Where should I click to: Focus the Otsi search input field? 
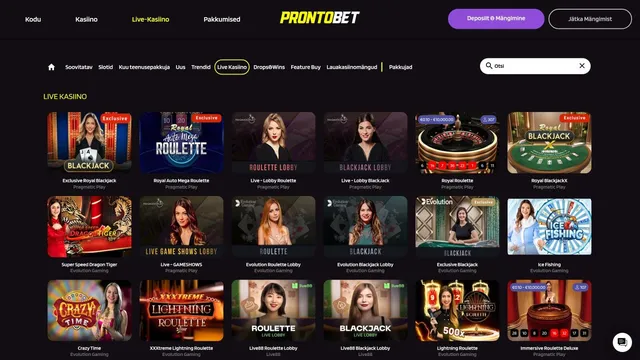[535, 66]
